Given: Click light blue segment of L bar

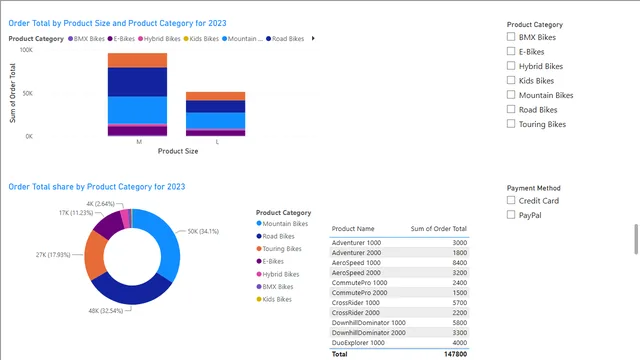Looking at the screenshot, I should pos(216,120).
